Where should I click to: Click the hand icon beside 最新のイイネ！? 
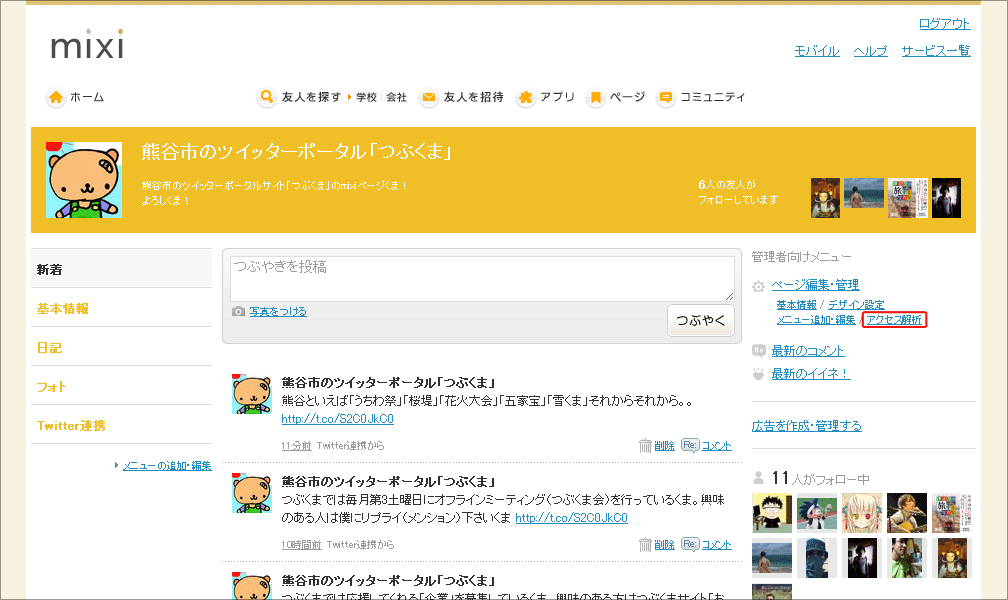759,374
